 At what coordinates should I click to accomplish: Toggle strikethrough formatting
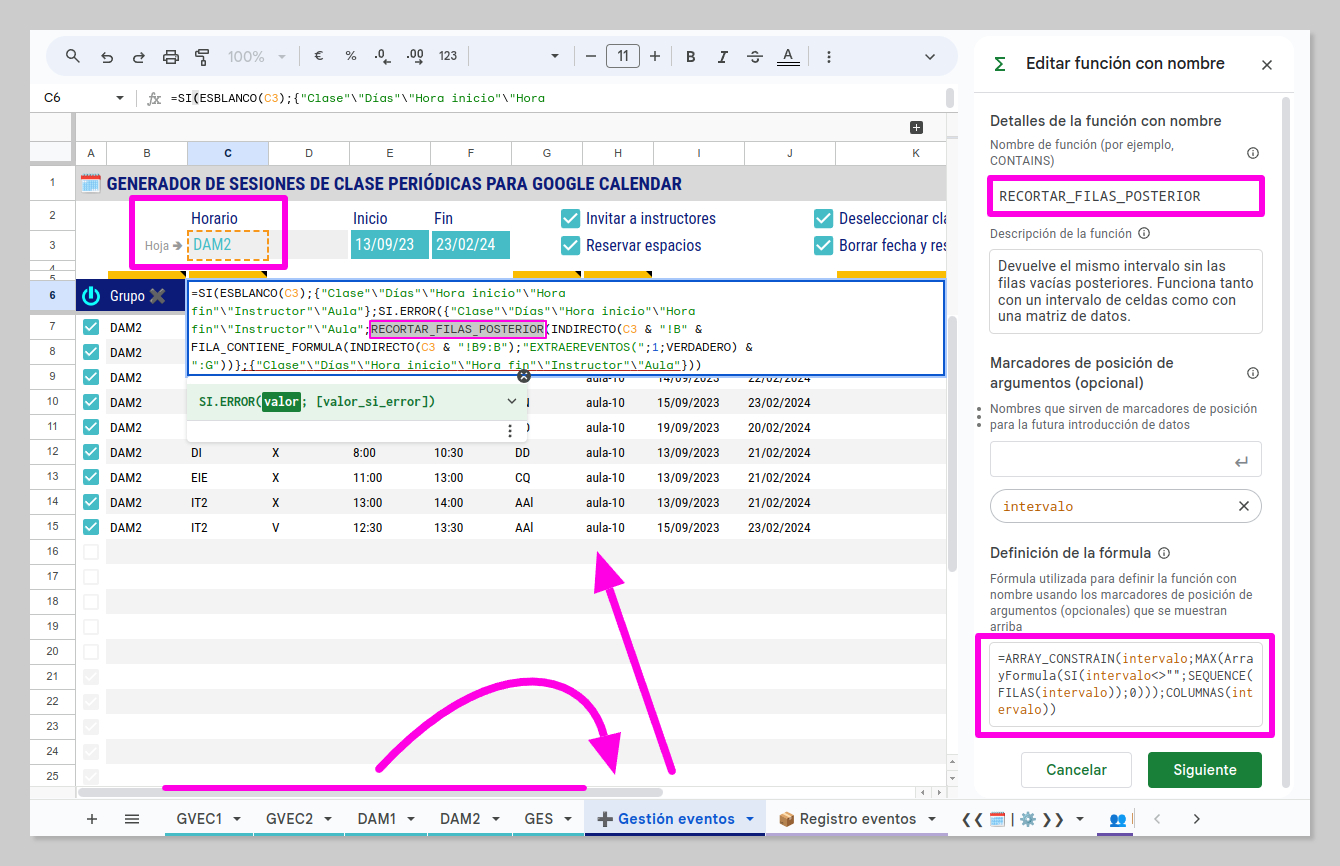[x=755, y=56]
